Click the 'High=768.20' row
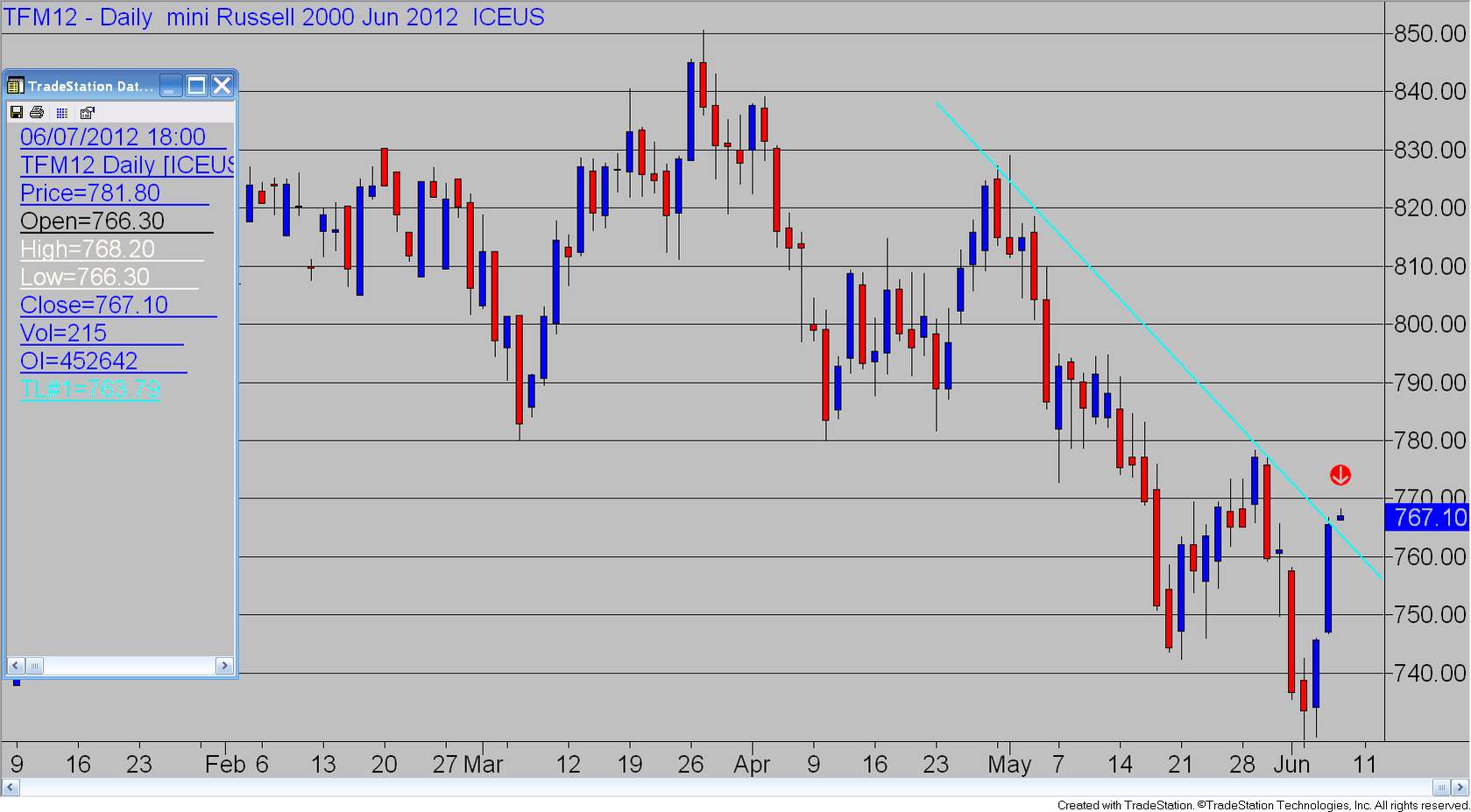Image resolution: width=1471 pixels, height=812 pixels. [x=88, y=249]
